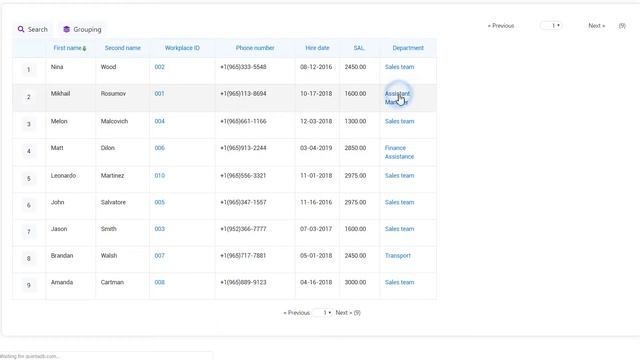Click the purple Grouping icon
The height and width of the screenshot is (360, 640).
[x=67, y=29]
